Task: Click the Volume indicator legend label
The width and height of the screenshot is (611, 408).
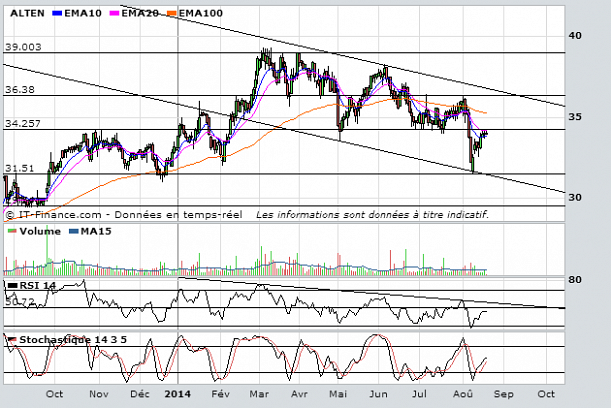Action: (x=40, y=231)
